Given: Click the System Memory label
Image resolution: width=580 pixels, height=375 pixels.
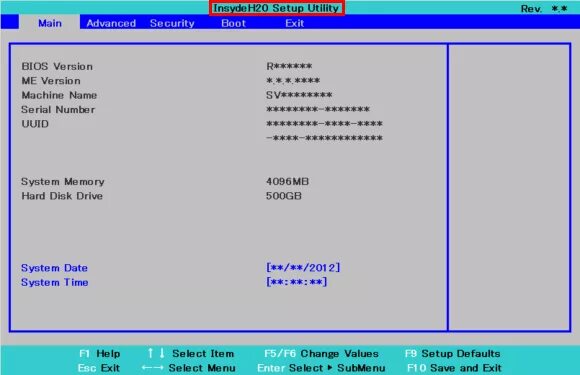Looking at the screenshot, I should tap(63, 182).
